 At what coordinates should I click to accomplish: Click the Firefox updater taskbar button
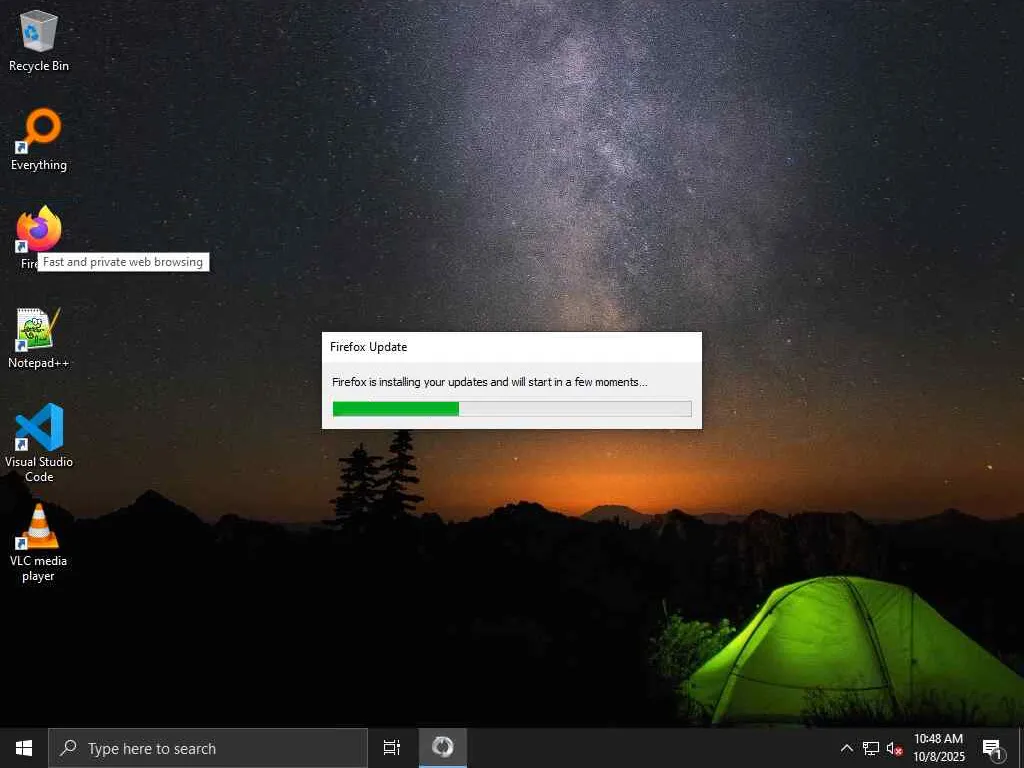point(443,748)
